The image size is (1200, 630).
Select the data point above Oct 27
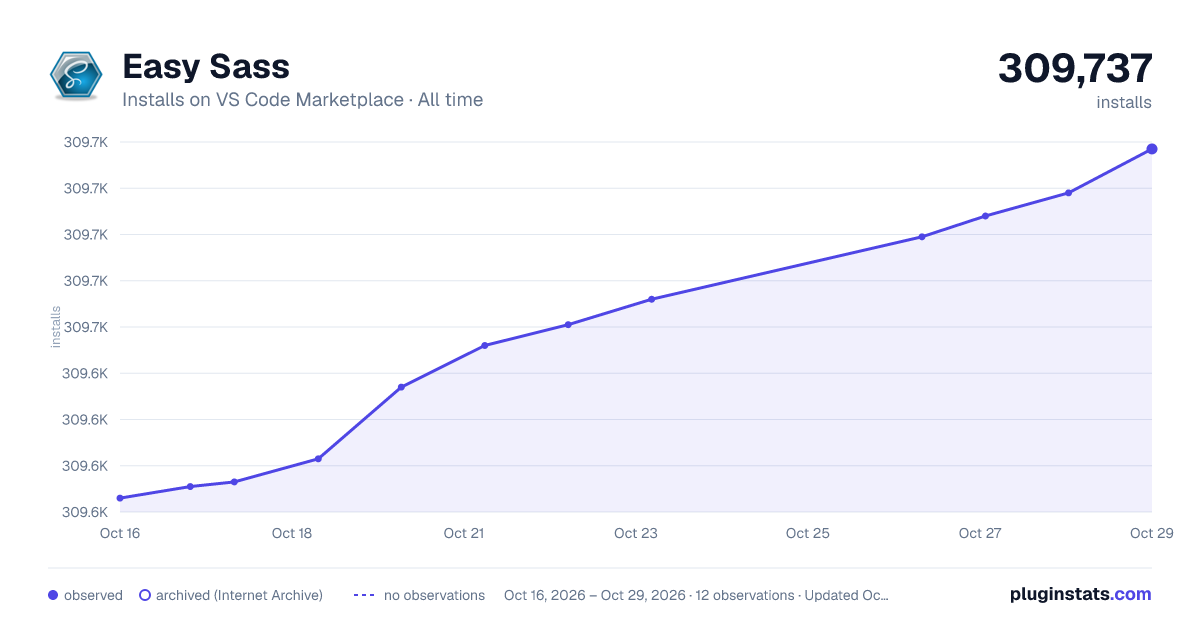[x=985, y=216]
